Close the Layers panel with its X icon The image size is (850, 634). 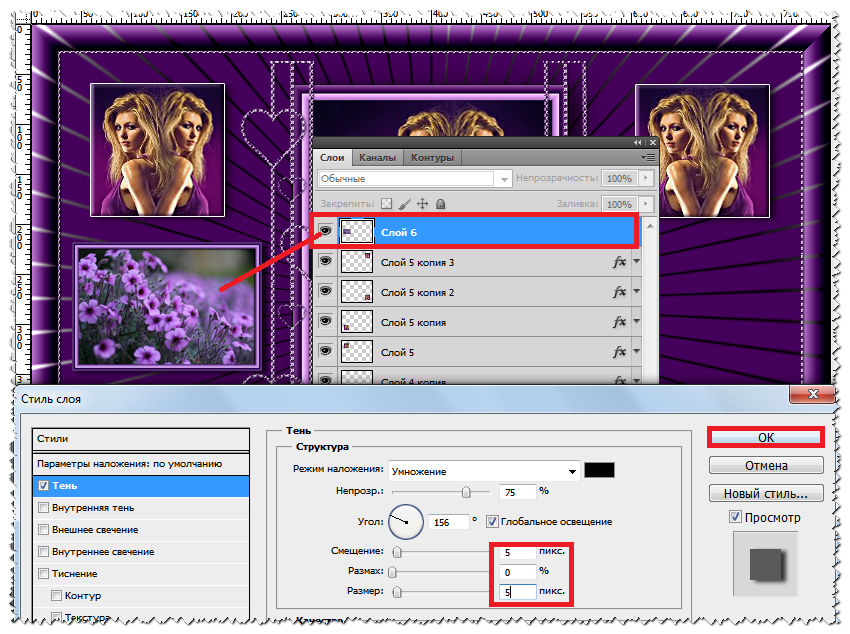653,143
